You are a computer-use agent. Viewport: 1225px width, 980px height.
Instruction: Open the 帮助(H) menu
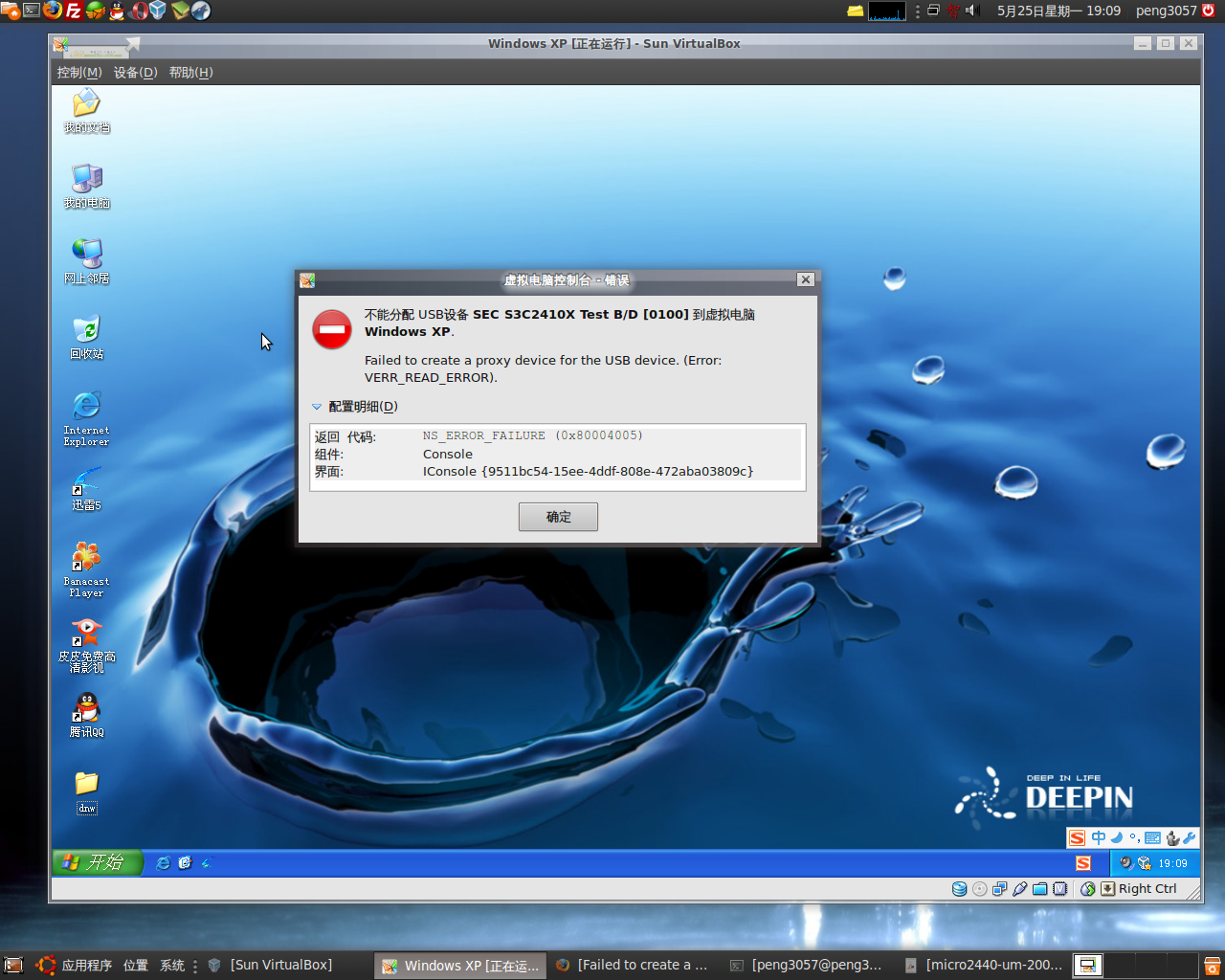point(191,73)
